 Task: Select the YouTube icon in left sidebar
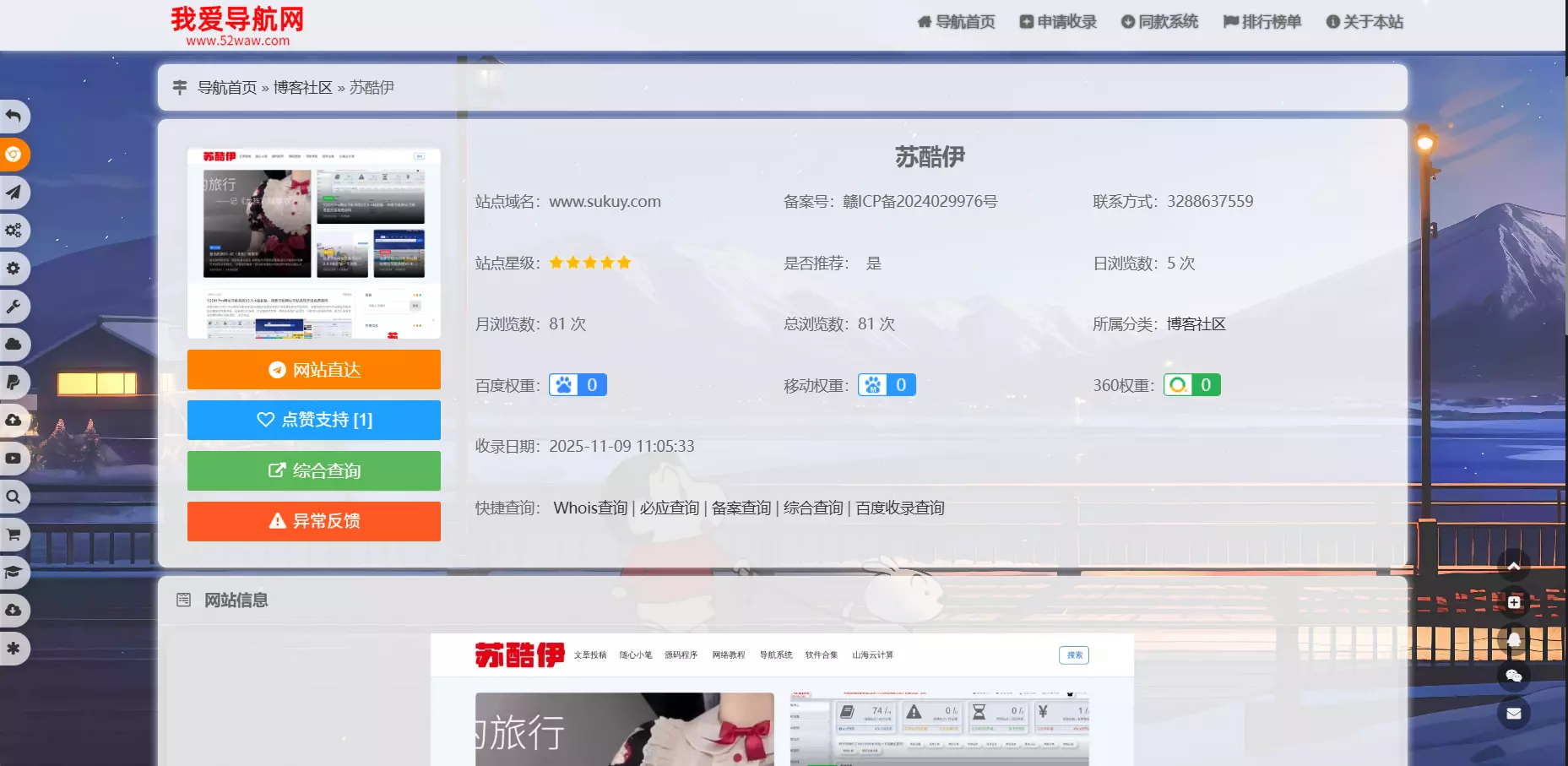(14, 458)
